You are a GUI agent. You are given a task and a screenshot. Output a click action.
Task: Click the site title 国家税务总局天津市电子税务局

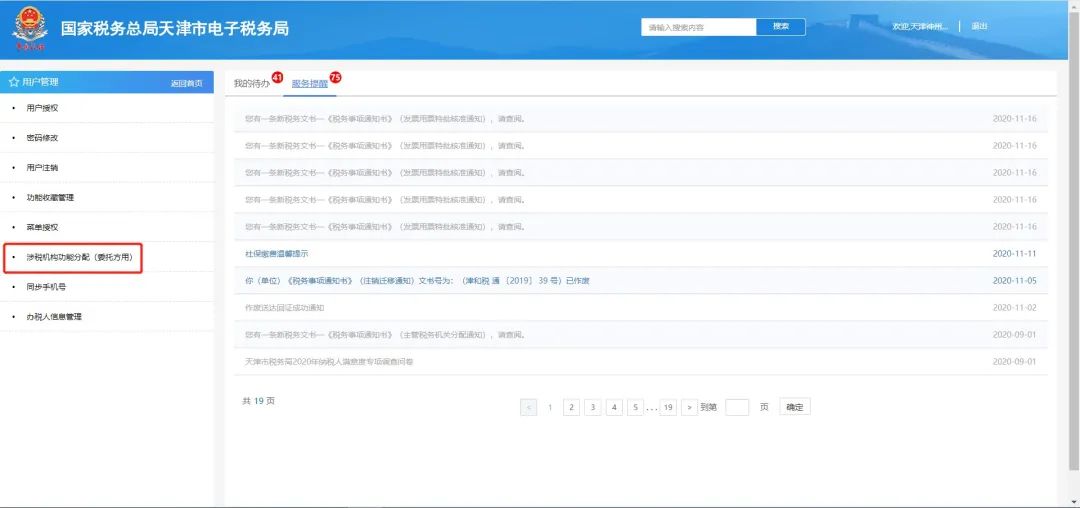coord(175,29)
